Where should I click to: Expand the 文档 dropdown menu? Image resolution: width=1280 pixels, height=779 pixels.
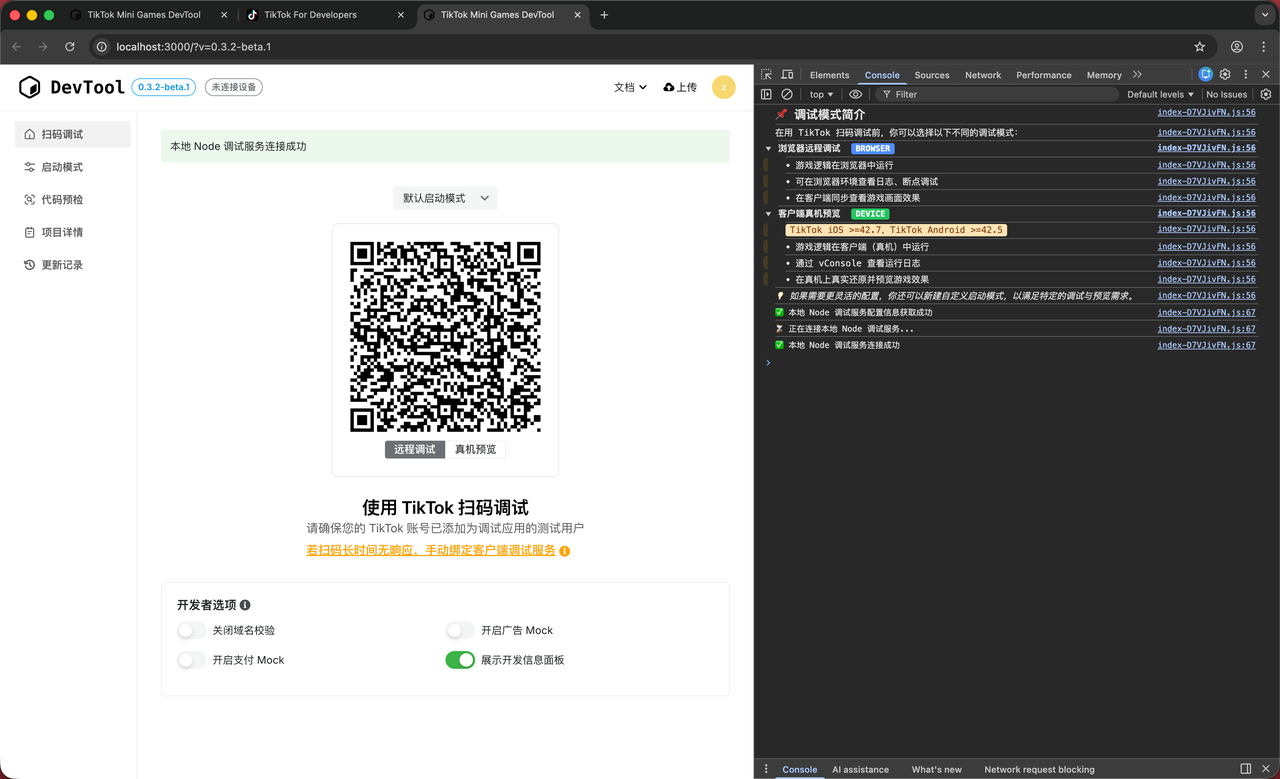tap(630, 87)
